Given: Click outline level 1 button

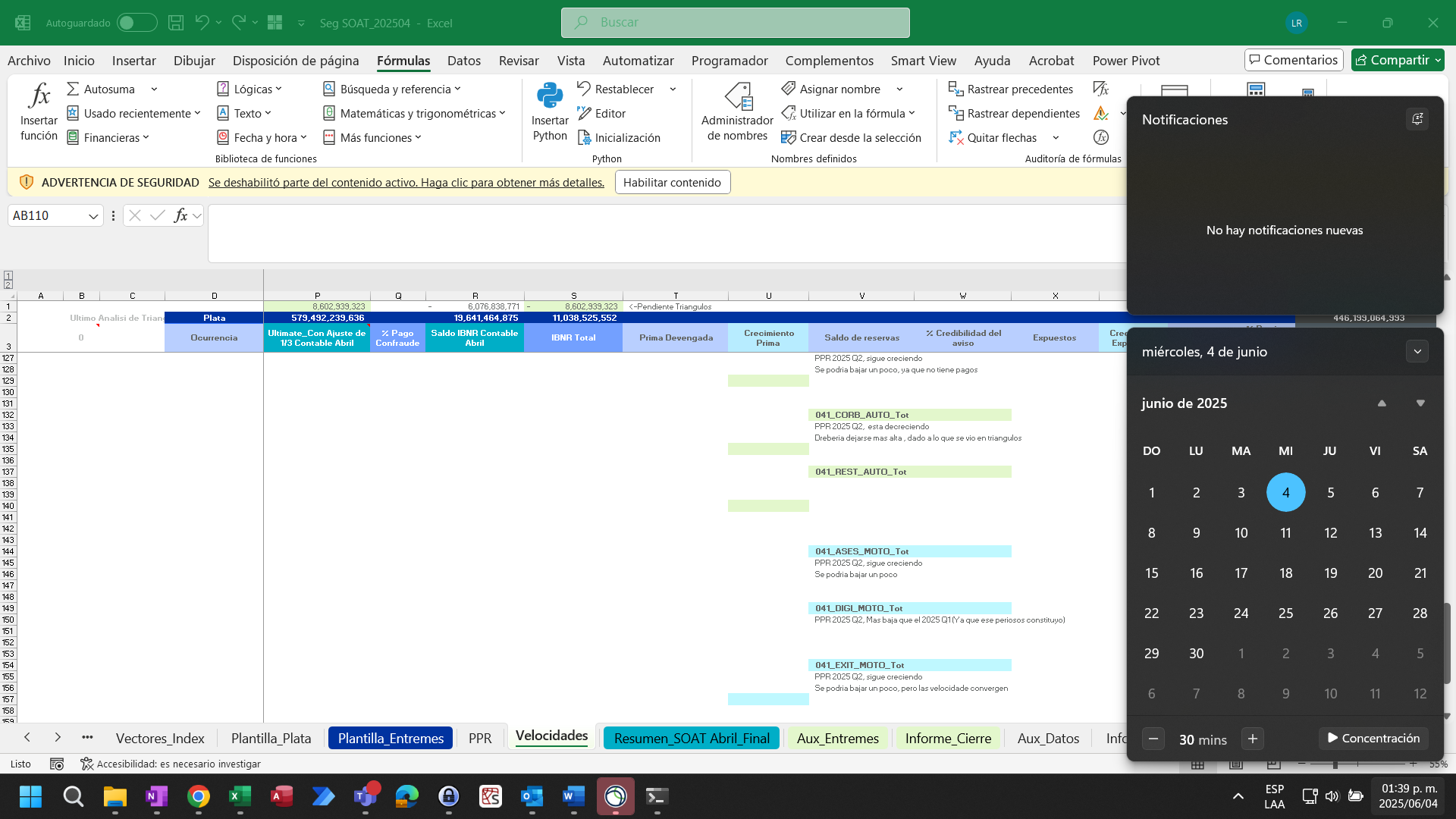Looking at the screenshot, I should pyautogui.click(x=8, y=275).
